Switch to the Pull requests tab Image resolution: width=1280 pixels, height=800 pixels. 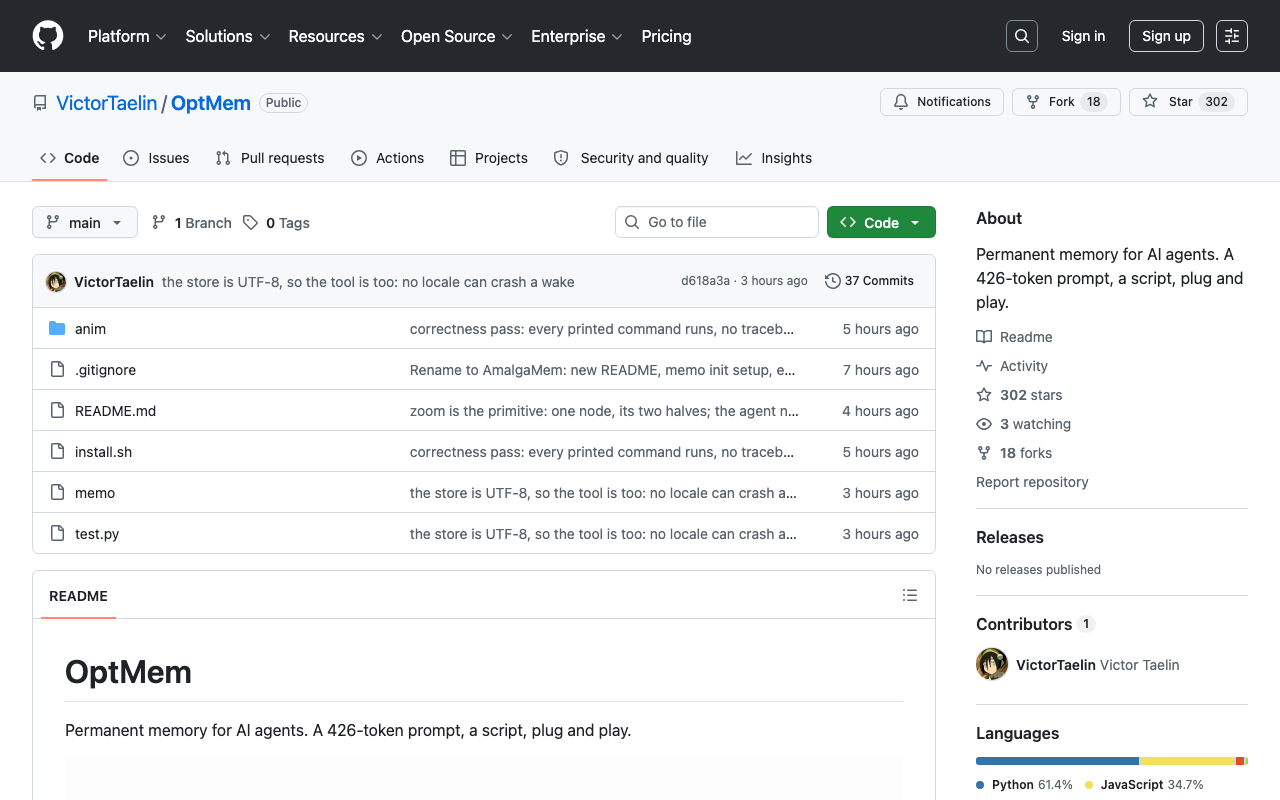click(x=270, y=158)
